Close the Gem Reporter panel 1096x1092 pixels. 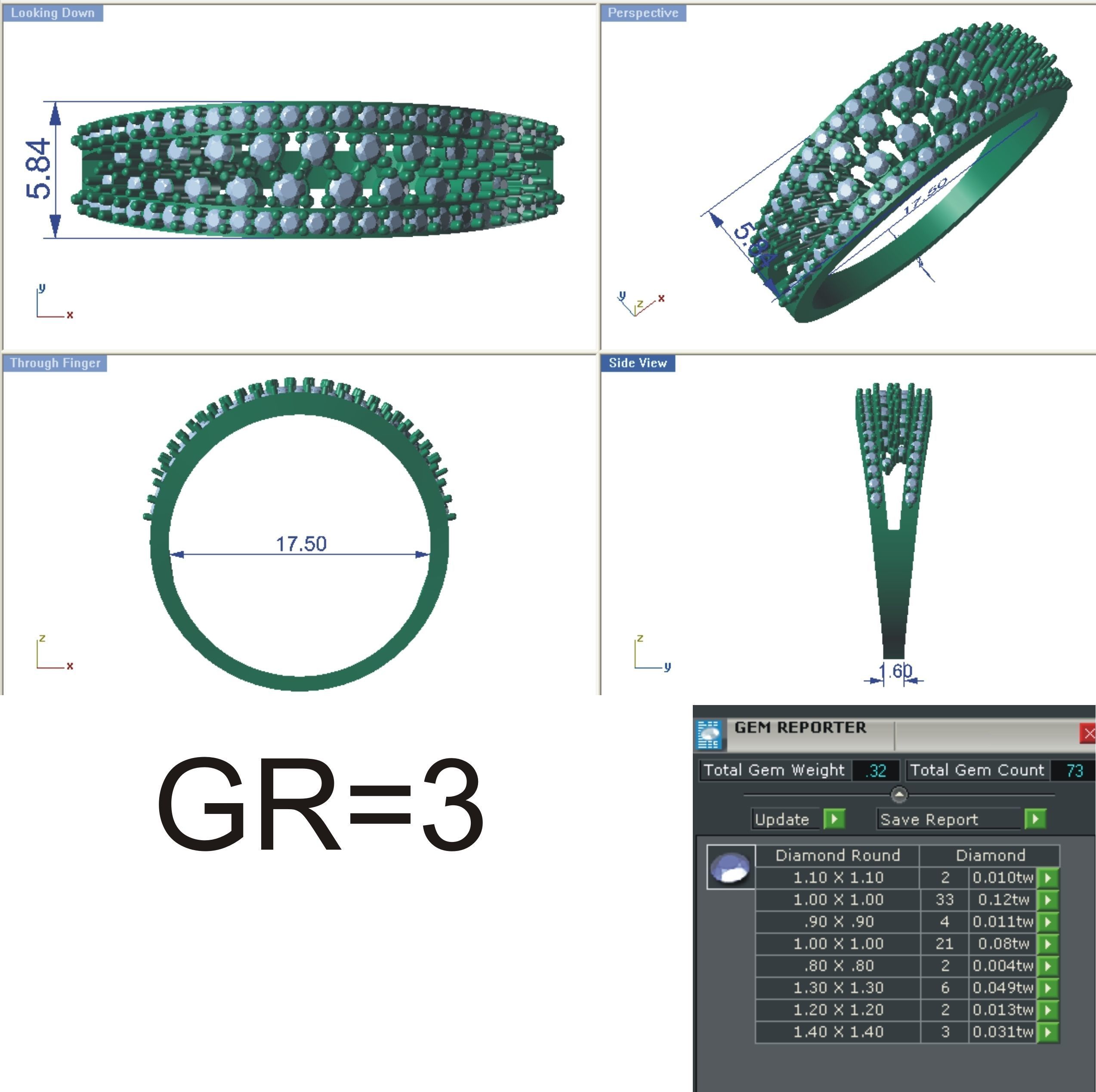coord(1088,733)
